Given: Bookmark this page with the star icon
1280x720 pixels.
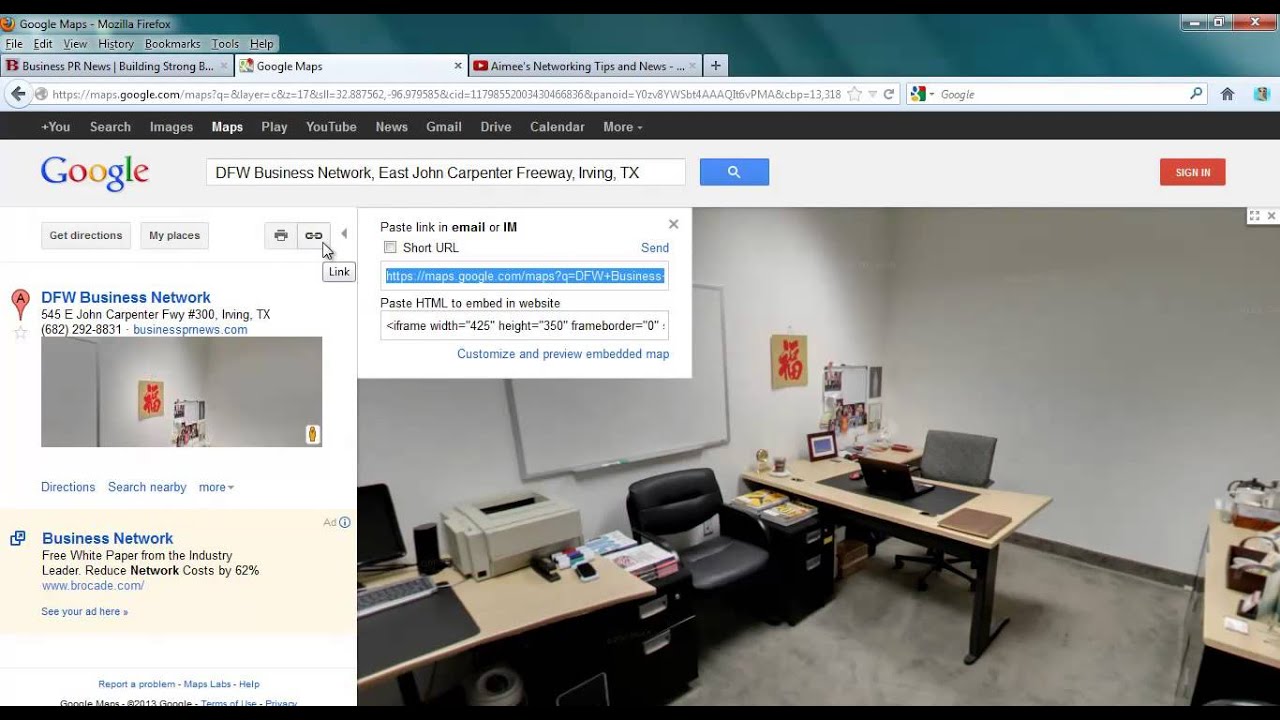Looking at the screenshot, I should tap(855, 94).
